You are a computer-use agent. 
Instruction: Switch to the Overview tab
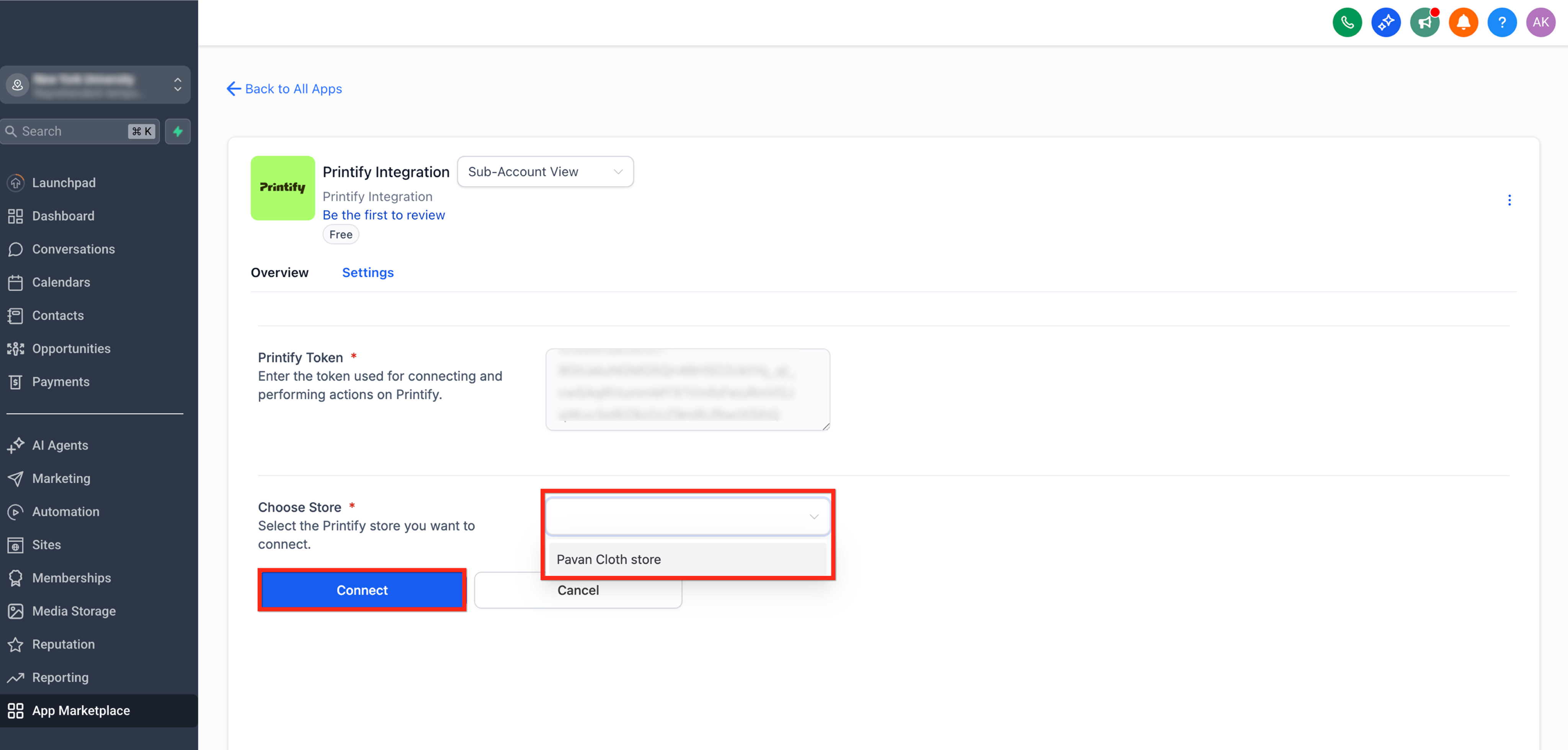[279, 272]
